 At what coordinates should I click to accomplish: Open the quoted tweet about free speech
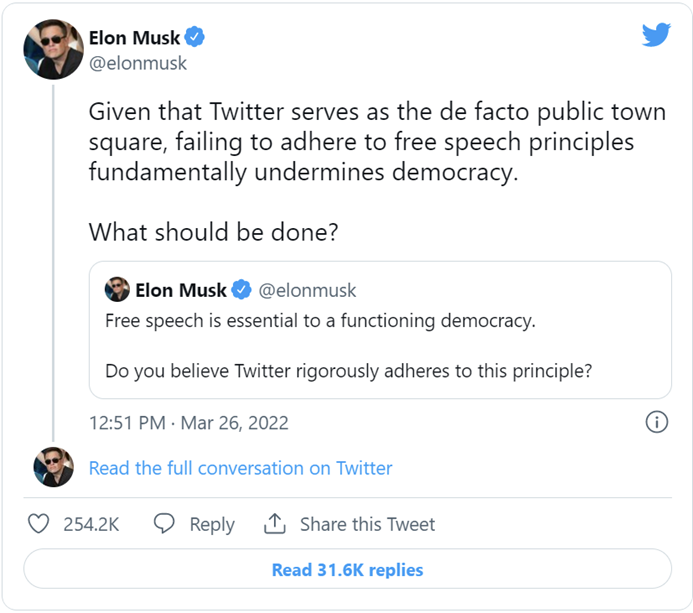[x=380, y=346]
